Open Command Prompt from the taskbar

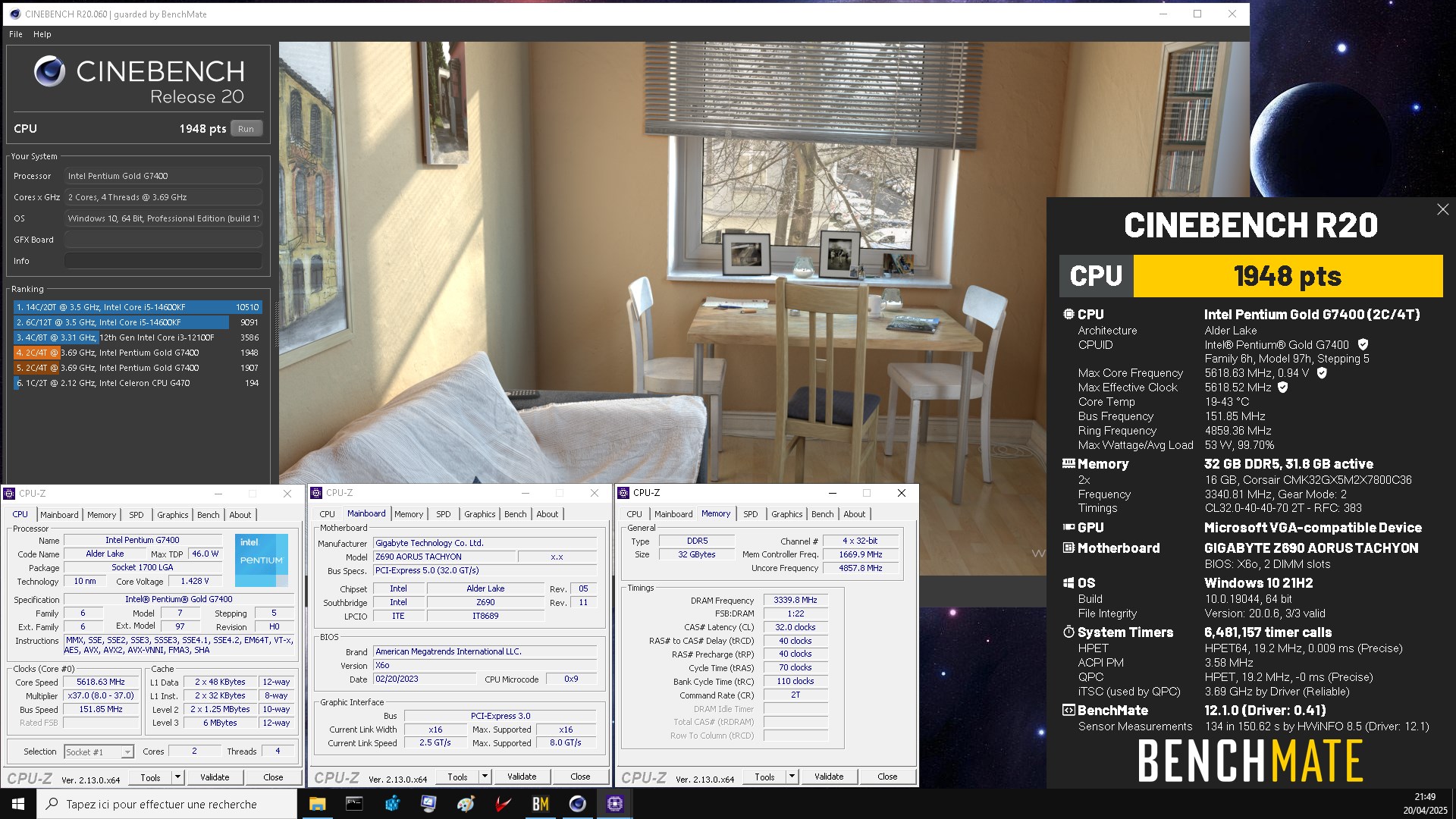tap(354, 804)
